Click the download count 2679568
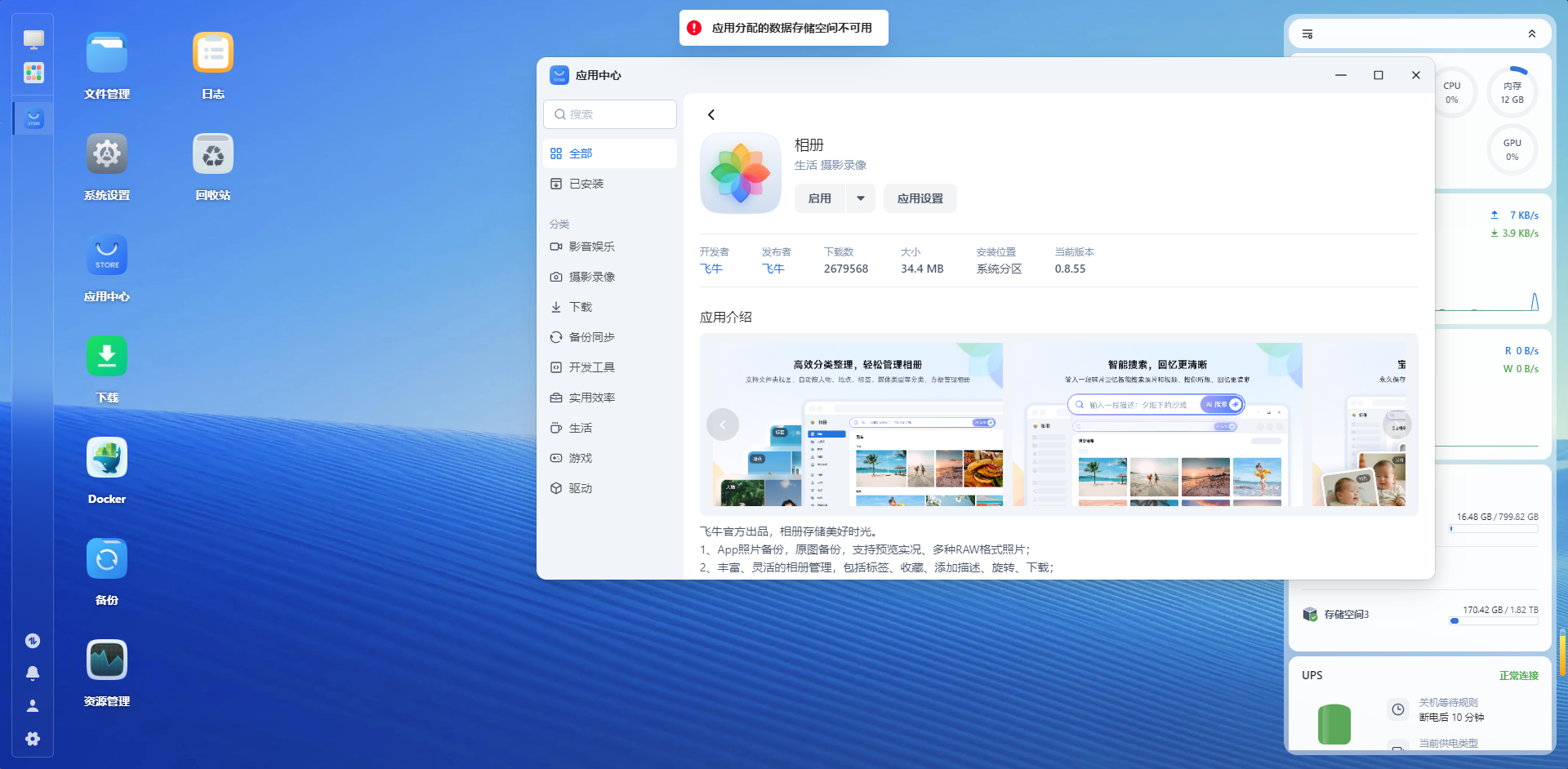Image resolution: width=1568 pixels, height=769 pixels. tap(846, 269)
